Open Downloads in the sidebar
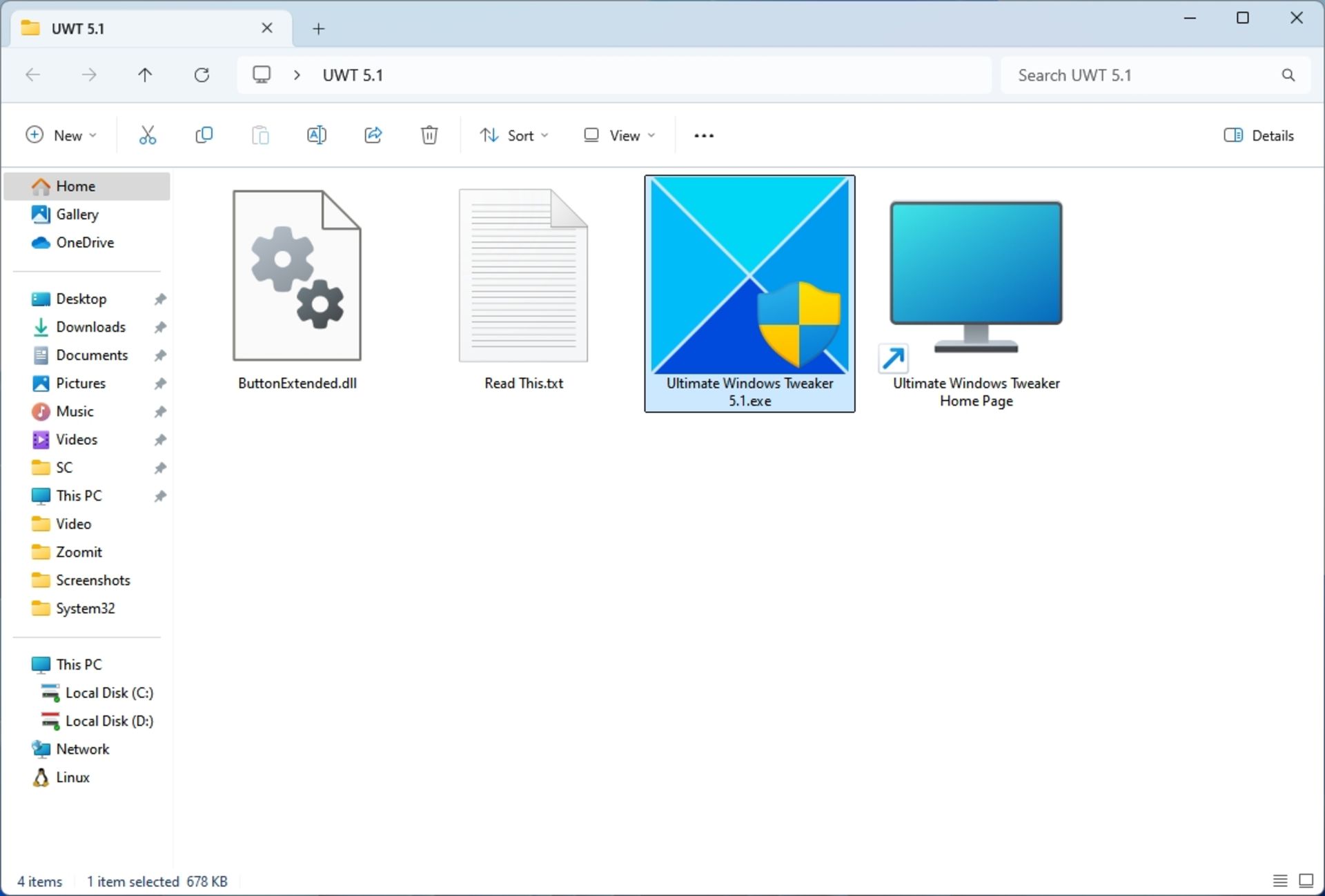Screen dimensions: 1325x896 click(x=90, y=327)
